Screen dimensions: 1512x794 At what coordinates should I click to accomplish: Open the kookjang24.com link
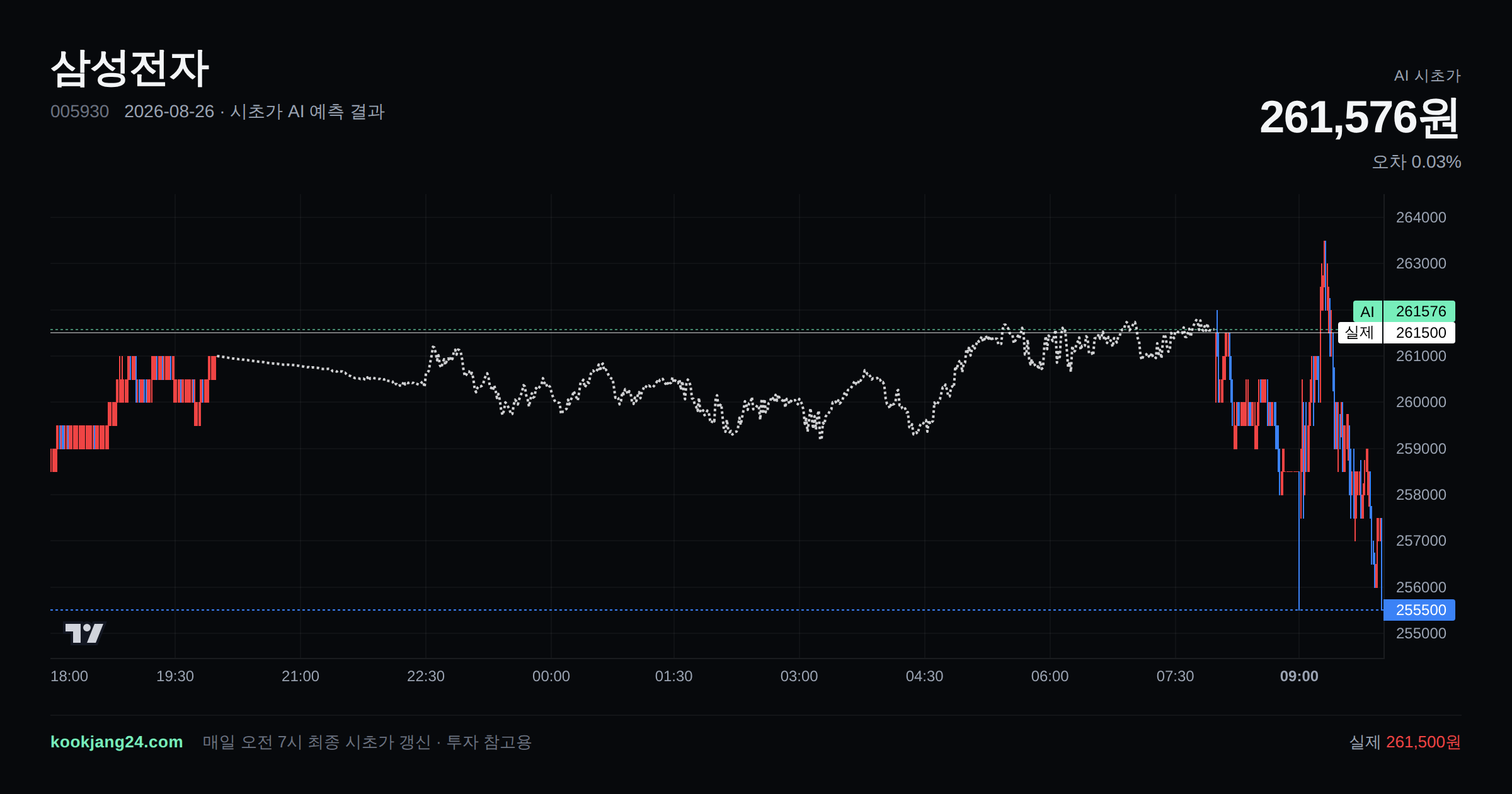click(x=117, y=742)
